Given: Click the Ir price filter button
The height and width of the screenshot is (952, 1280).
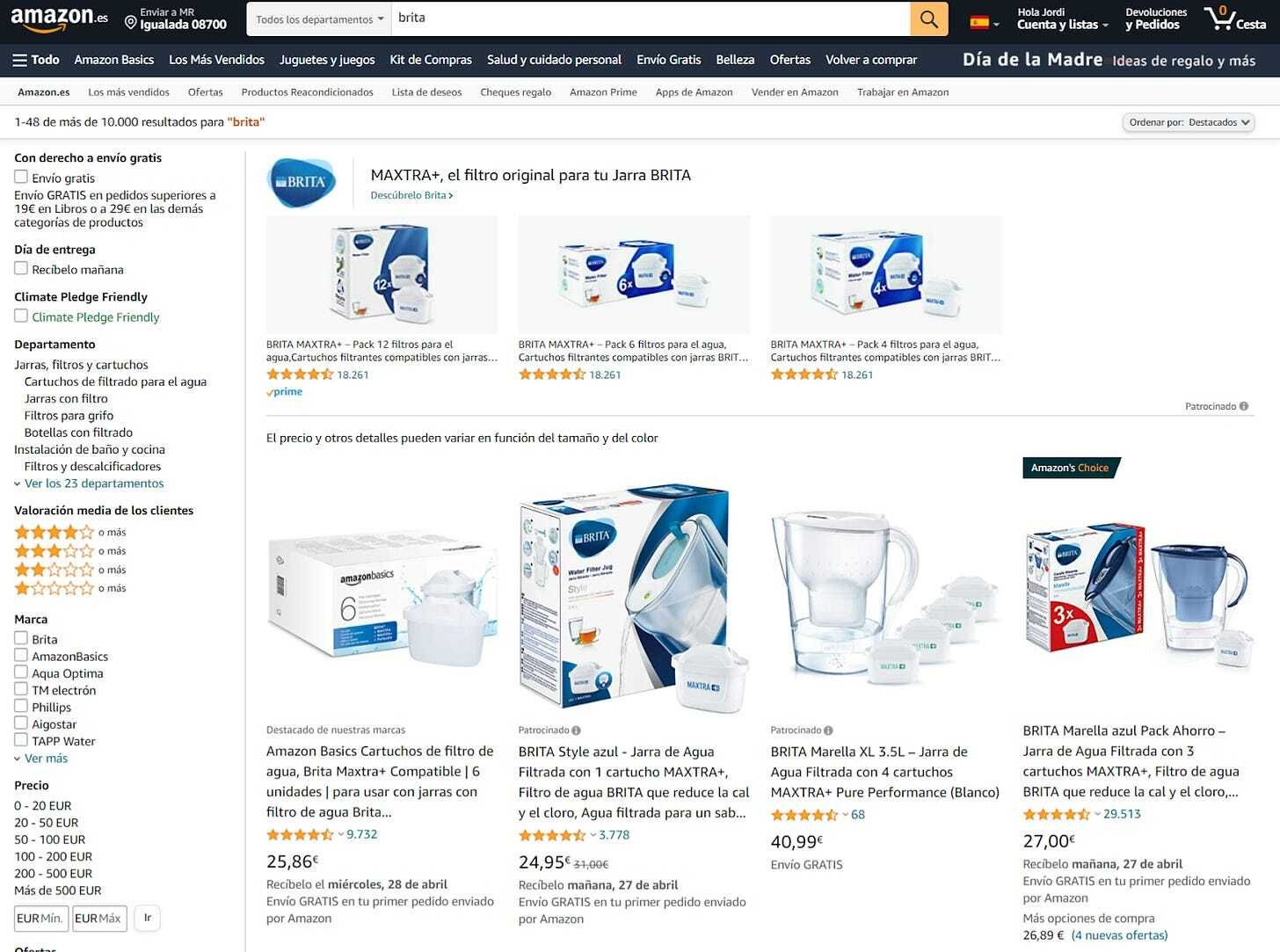Looking at the screenshot, I should tap(148, 918).
